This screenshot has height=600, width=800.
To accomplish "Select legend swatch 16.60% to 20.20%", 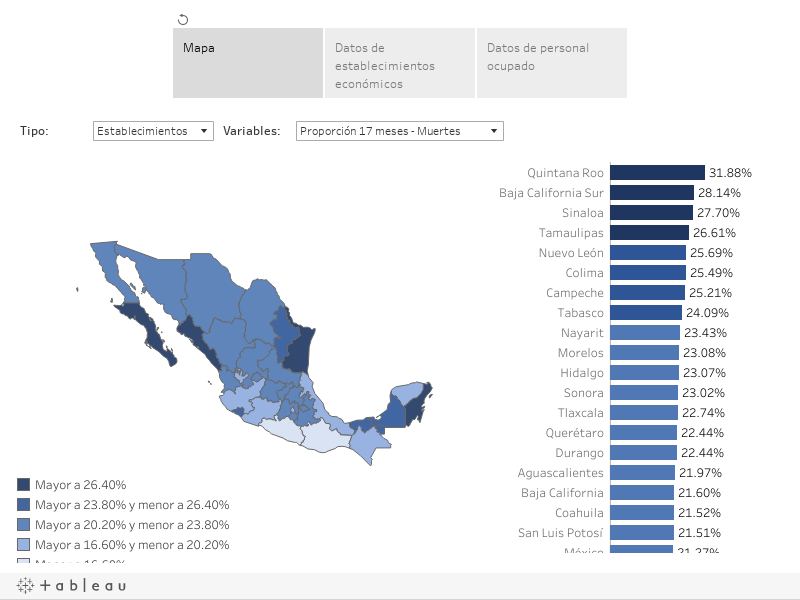I will [24, 545].
